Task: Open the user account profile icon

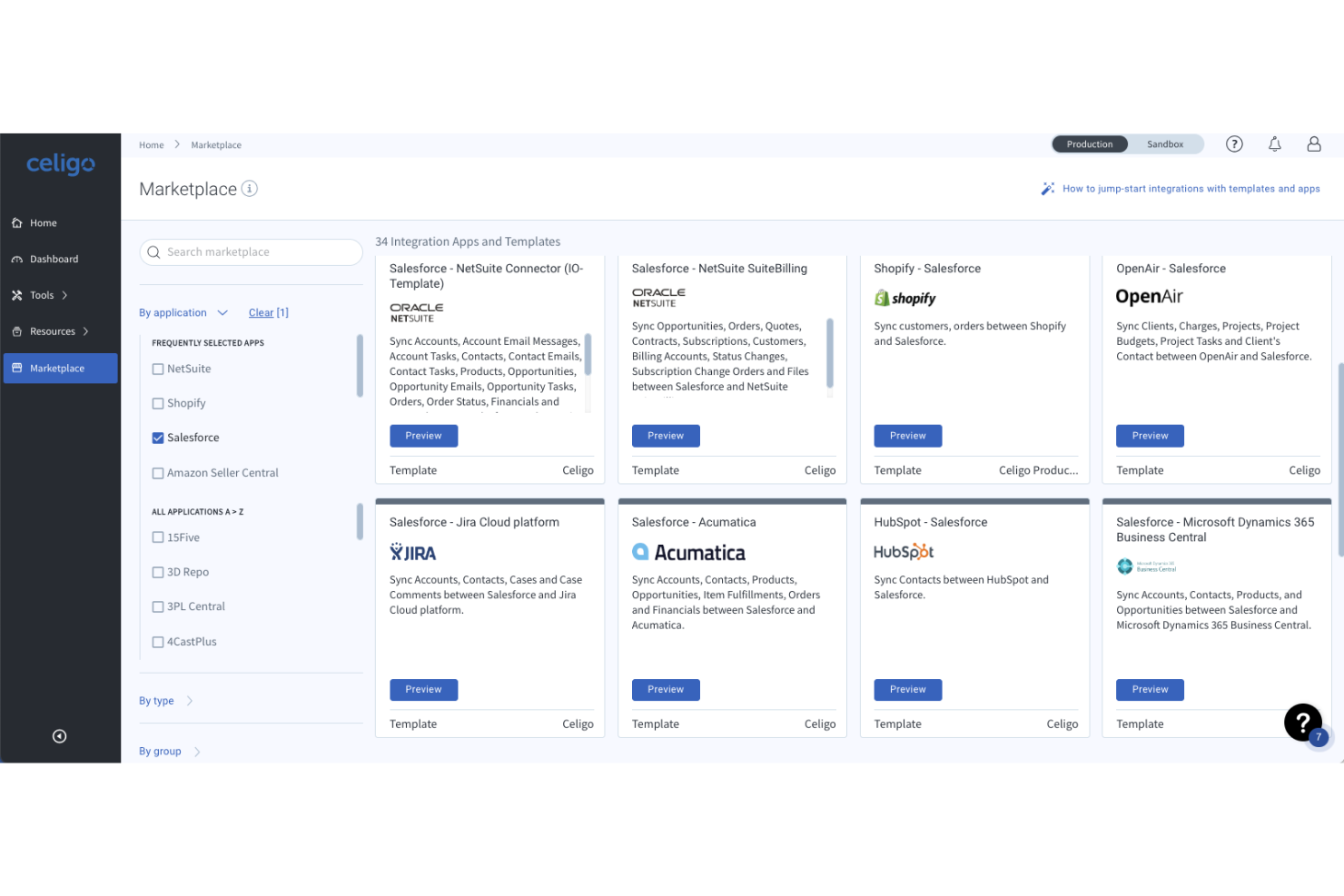Action: [x=1314, y=143]
